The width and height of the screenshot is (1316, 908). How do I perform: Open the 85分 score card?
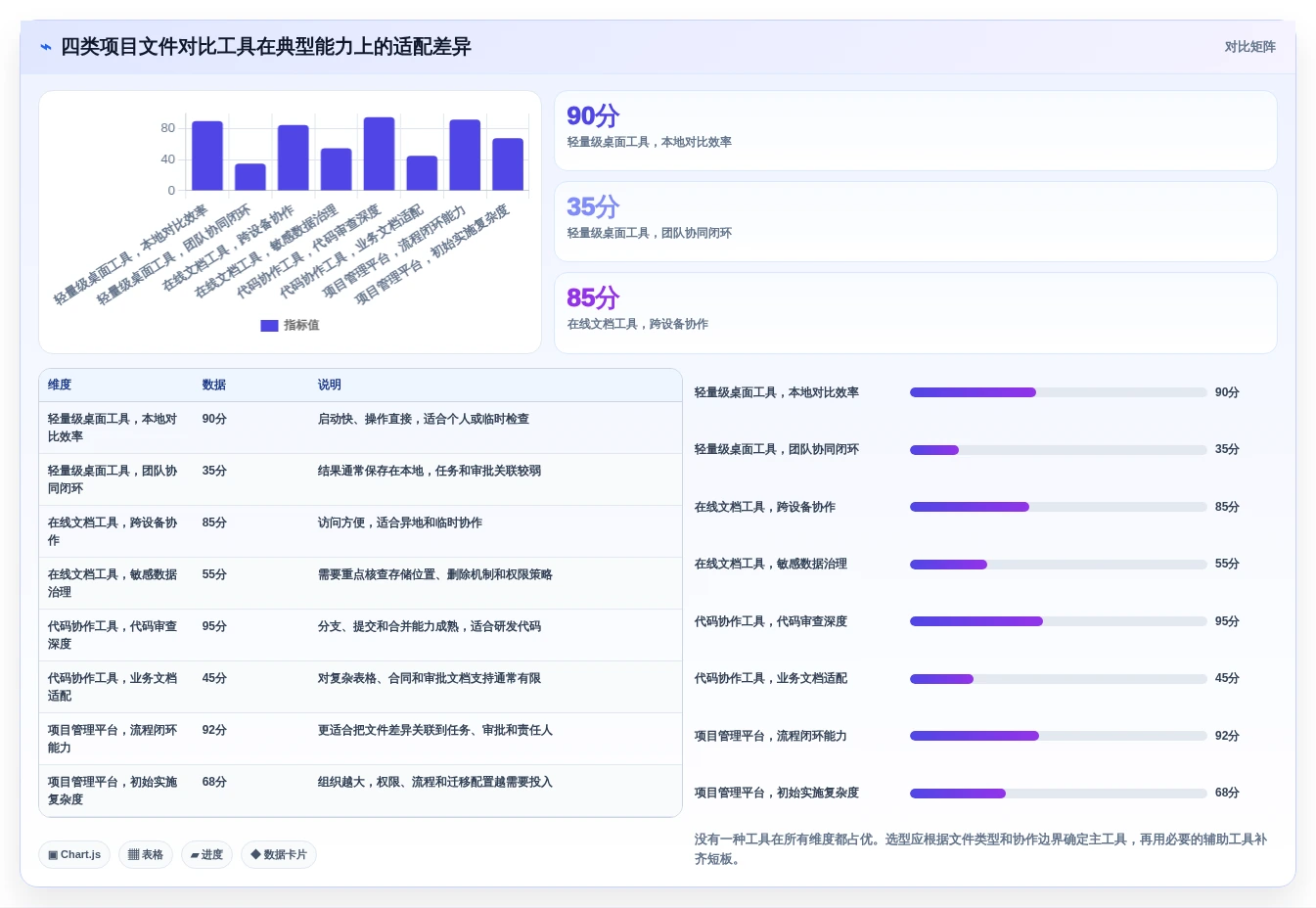[916, 313]
